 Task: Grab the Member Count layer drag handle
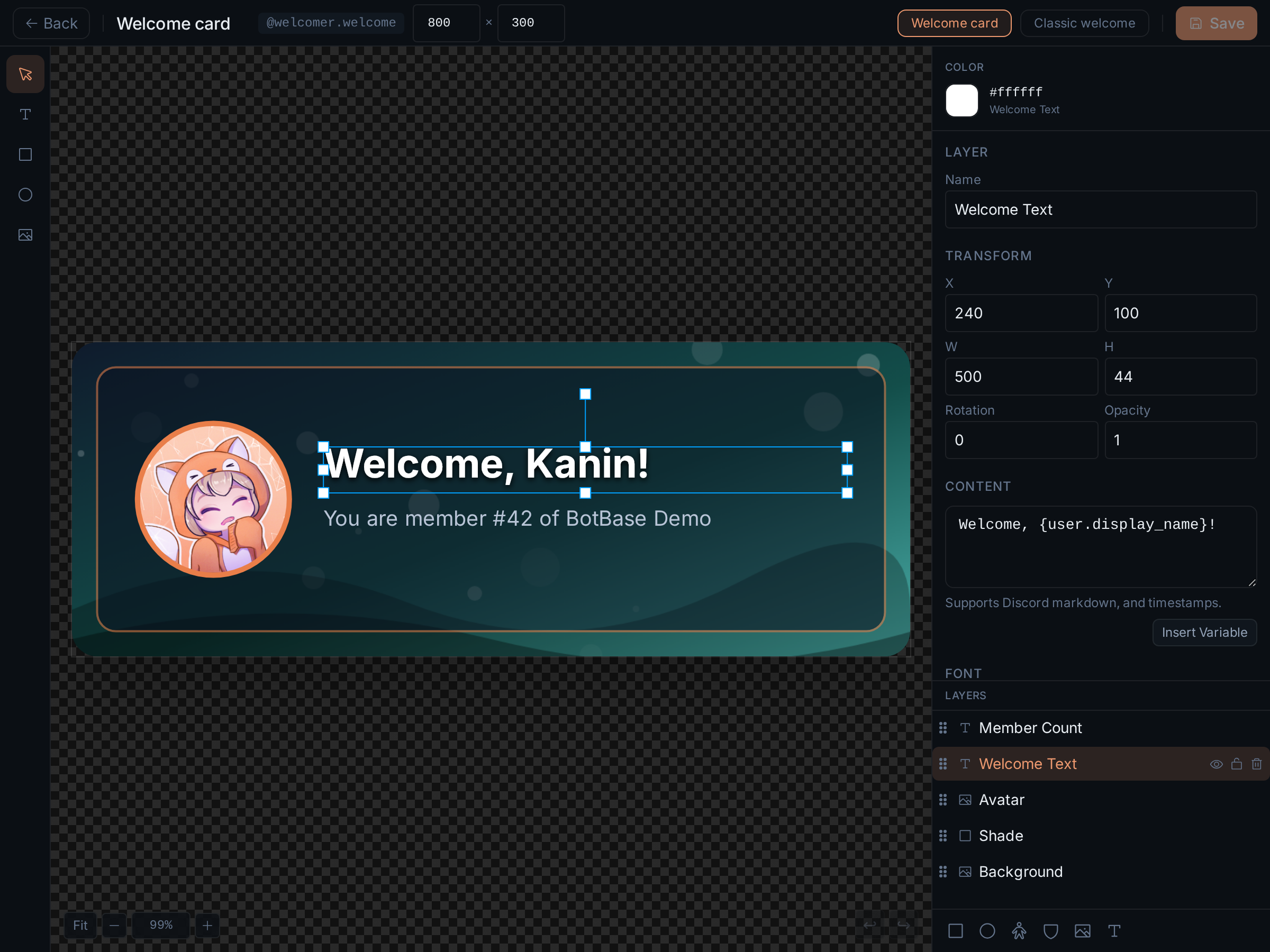943,728
